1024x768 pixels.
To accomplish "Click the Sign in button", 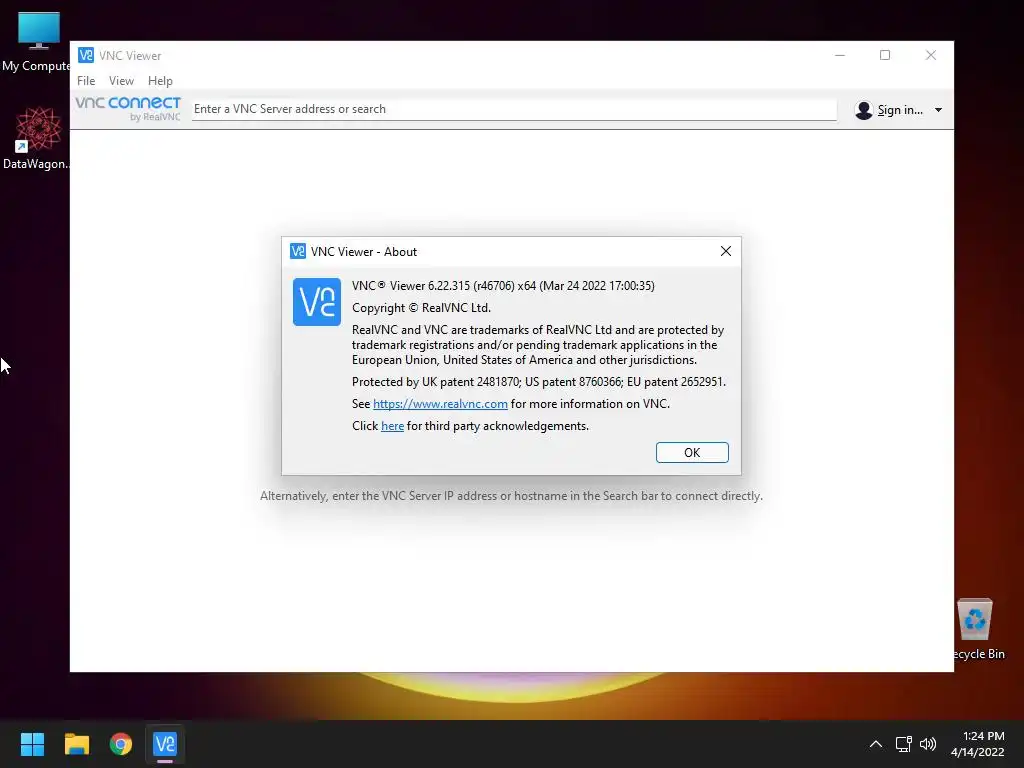I will tap(900, 110).
